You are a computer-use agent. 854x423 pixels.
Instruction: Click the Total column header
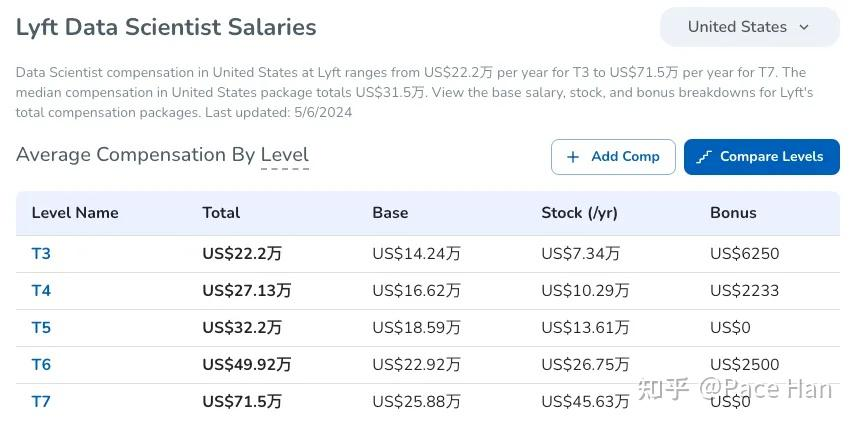221,213
